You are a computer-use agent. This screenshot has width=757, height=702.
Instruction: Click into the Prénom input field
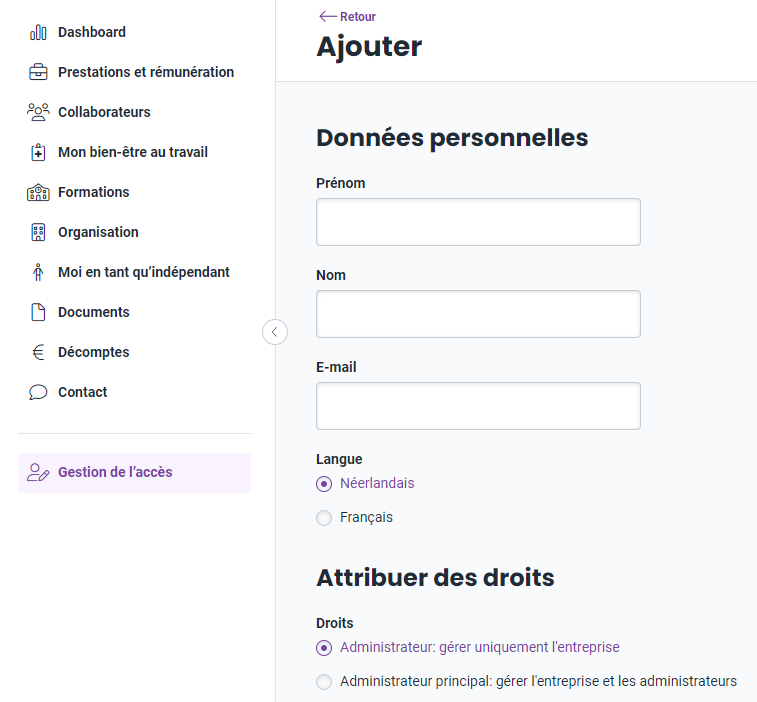click(x=478, y=222)
